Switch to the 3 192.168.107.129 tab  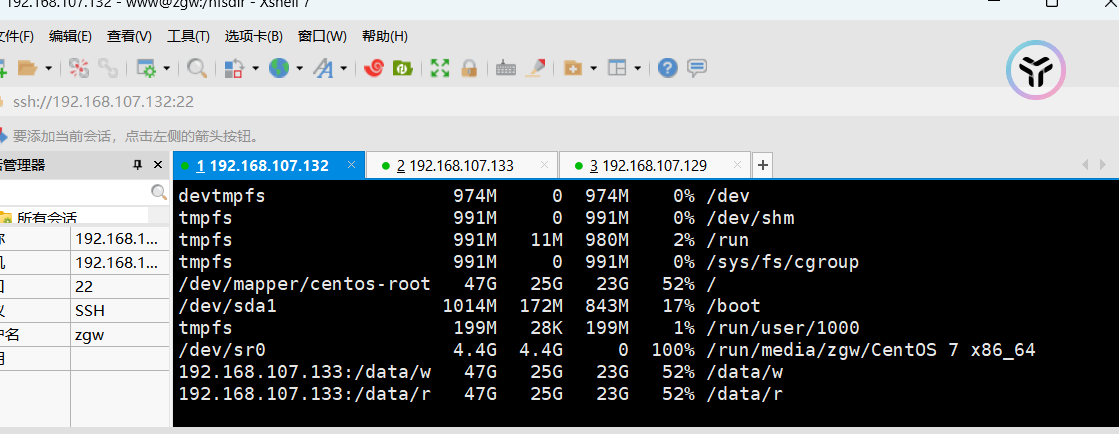[655, 166]
